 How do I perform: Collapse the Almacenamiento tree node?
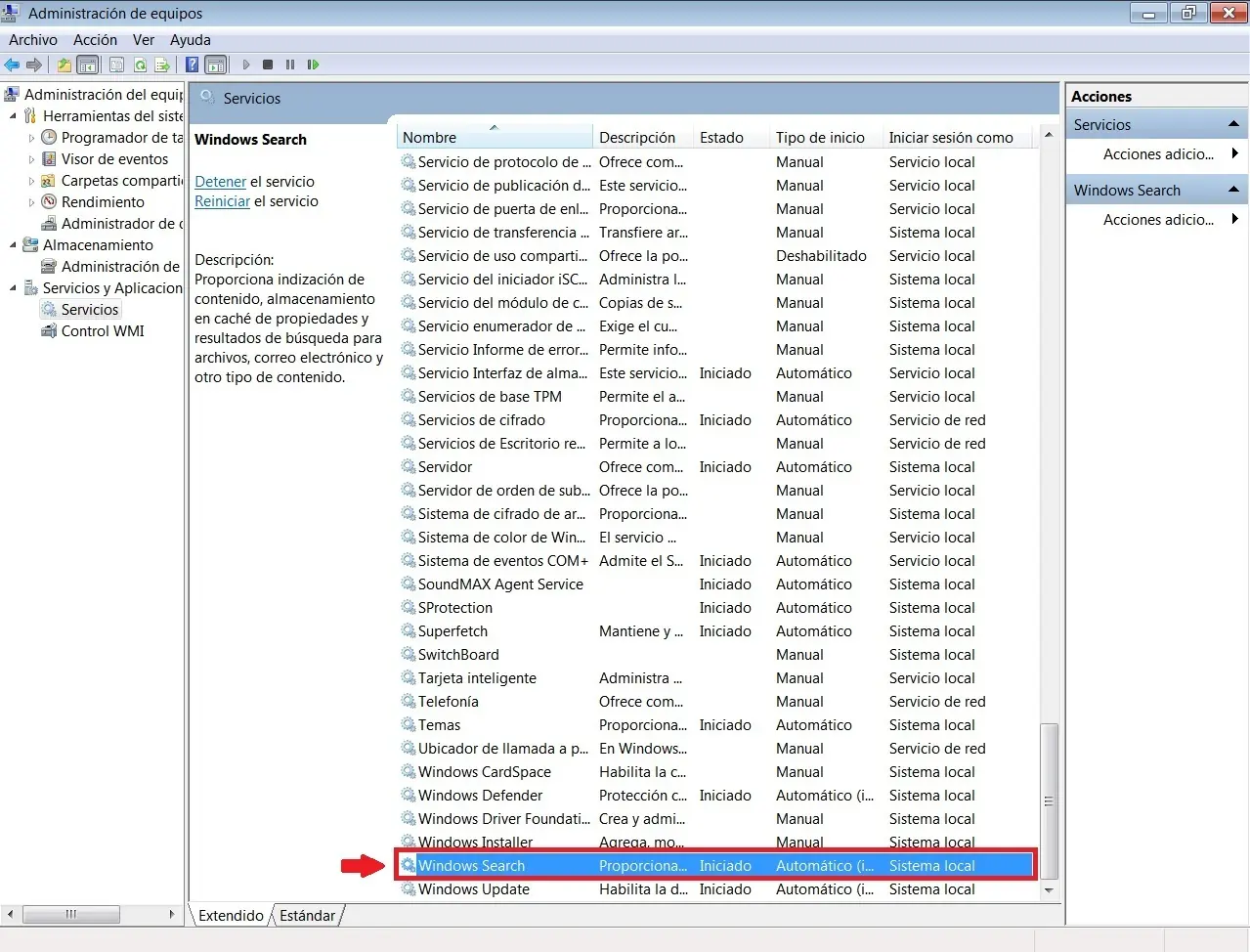(x=13, y=245)
